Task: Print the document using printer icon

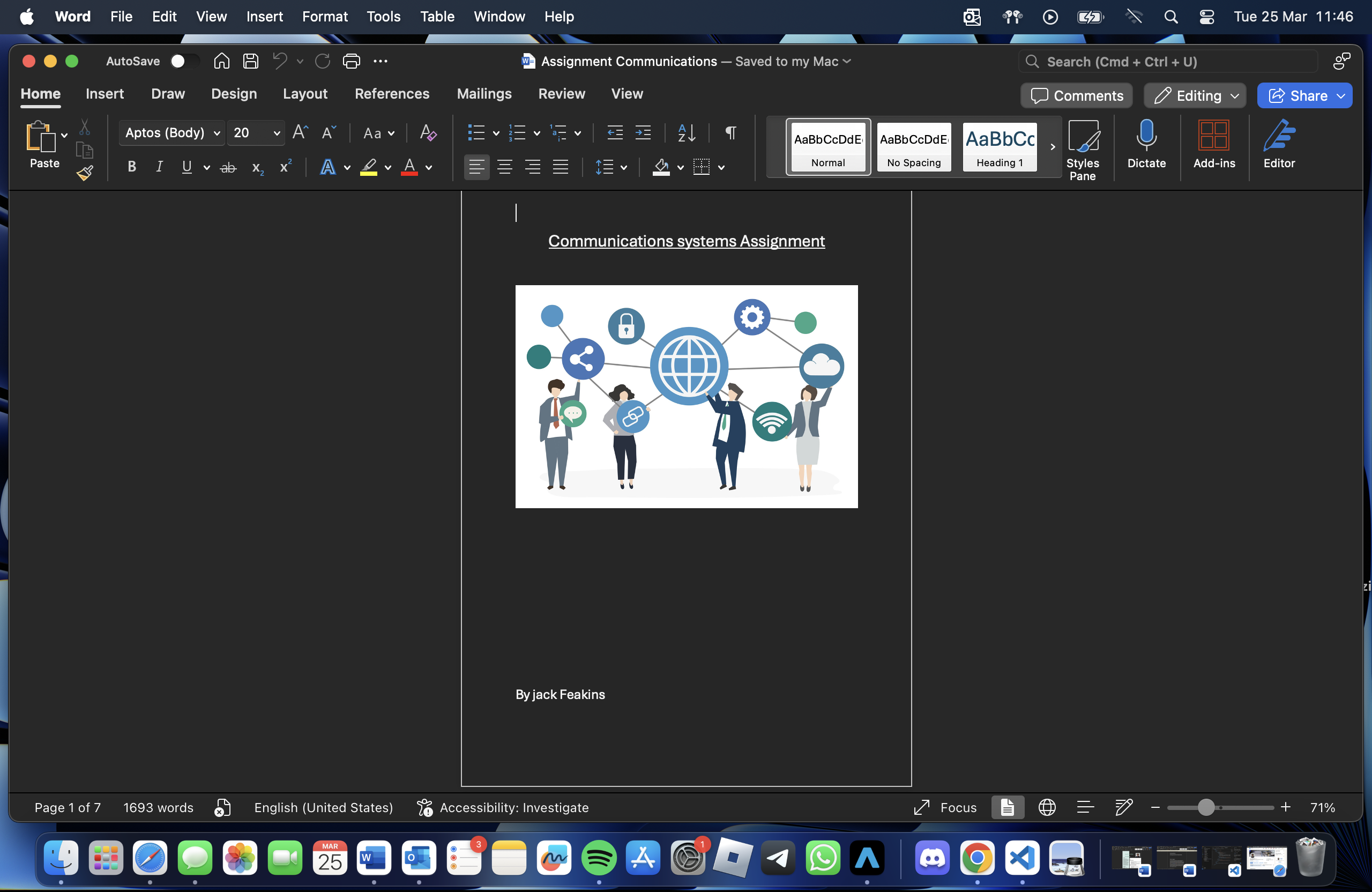Action: pos(351,61)
